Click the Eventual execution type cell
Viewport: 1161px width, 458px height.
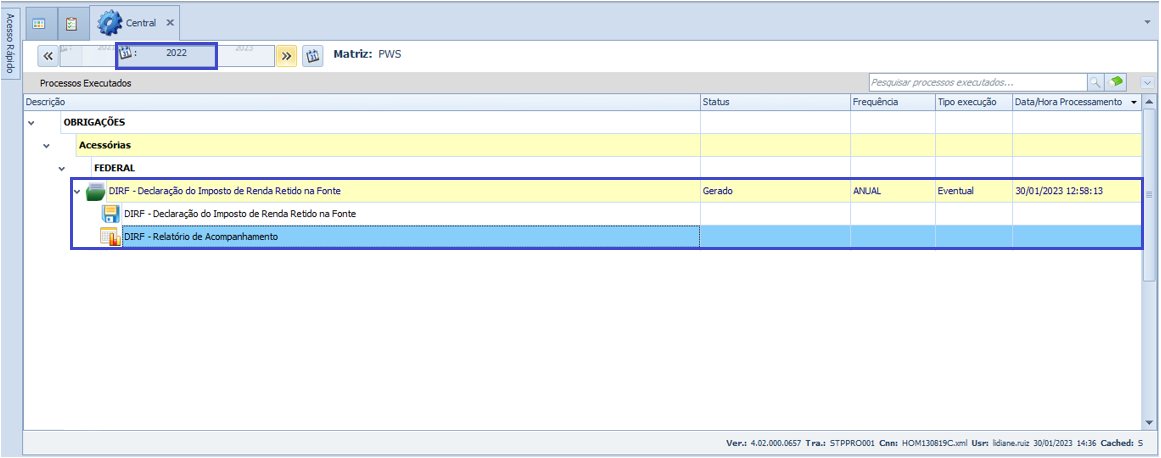[974, 191]
